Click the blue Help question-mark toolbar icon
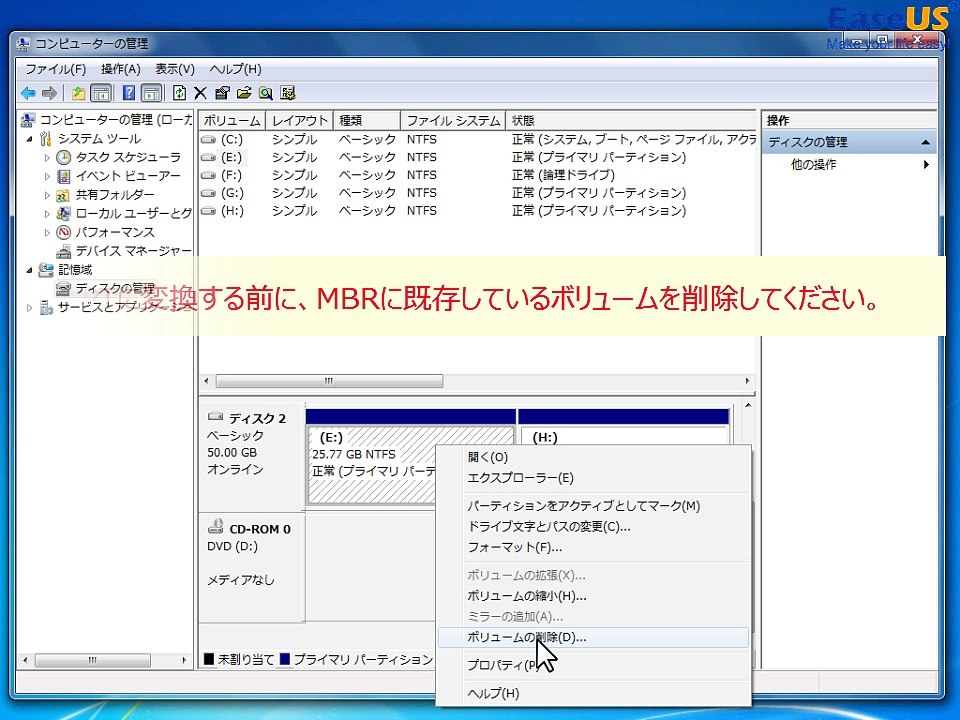This screenshot has width=960, height=720. tap(129, 93)
